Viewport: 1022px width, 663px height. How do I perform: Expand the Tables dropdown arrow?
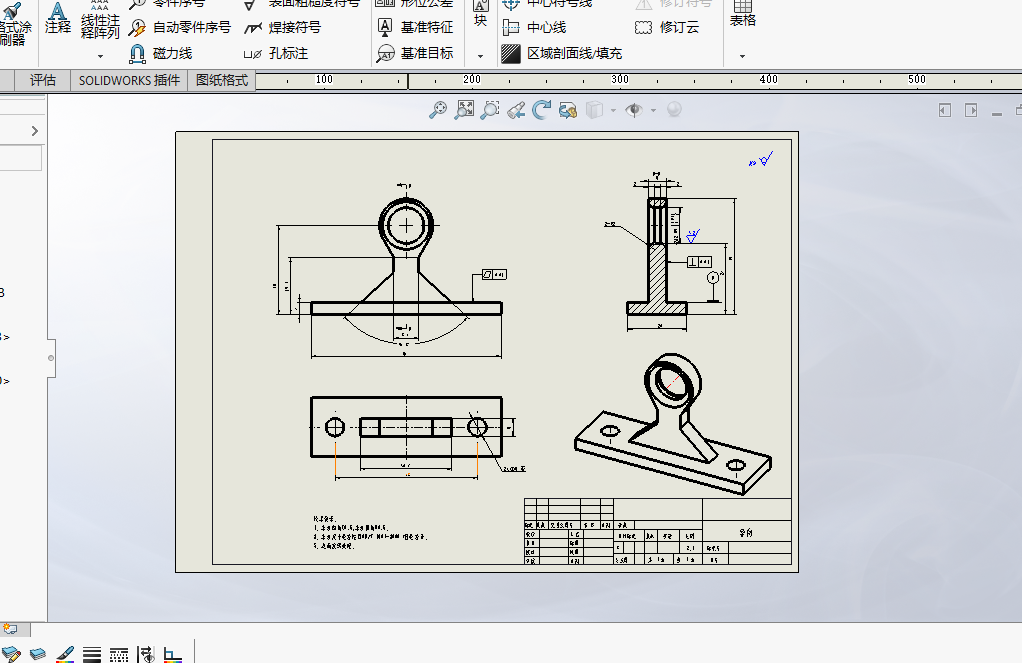tap(742, 56)
